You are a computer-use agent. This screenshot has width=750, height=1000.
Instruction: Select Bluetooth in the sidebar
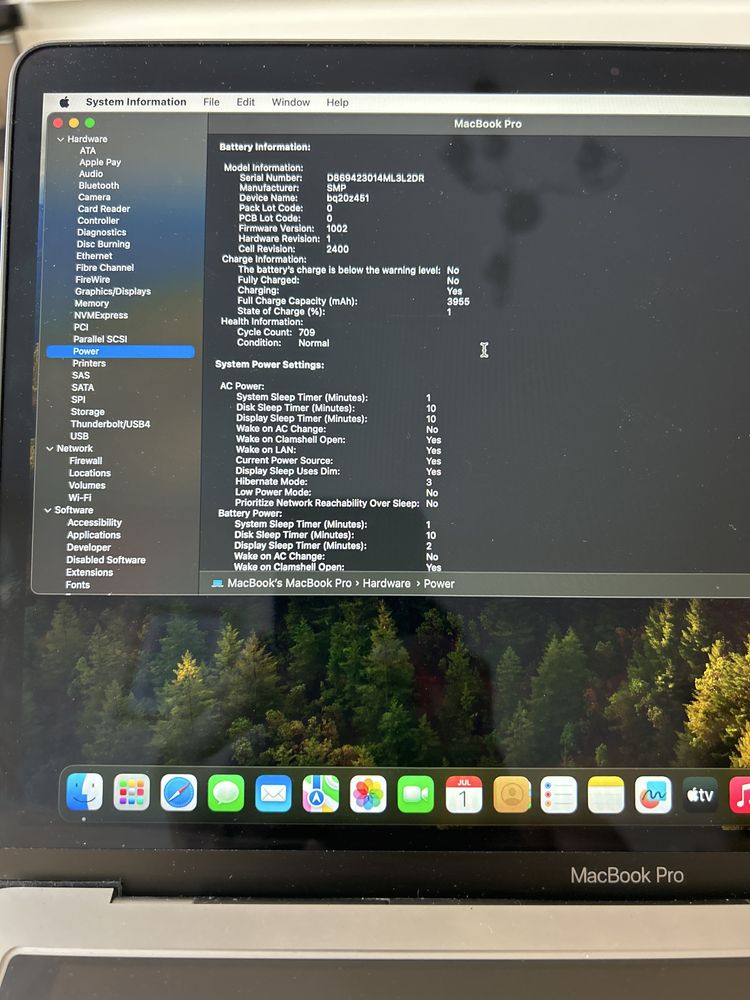99,186
